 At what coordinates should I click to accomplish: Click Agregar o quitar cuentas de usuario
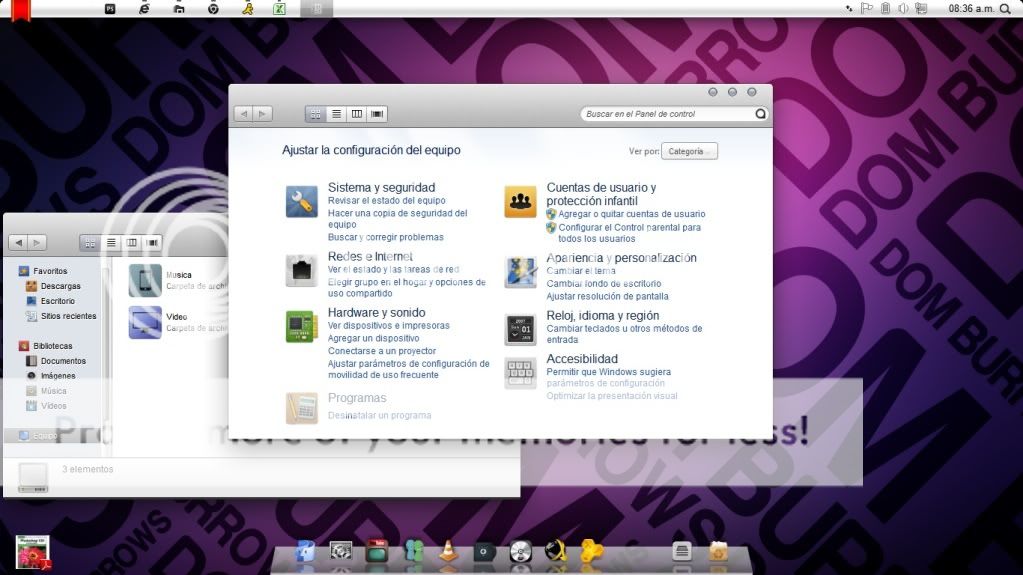[632, 213]
